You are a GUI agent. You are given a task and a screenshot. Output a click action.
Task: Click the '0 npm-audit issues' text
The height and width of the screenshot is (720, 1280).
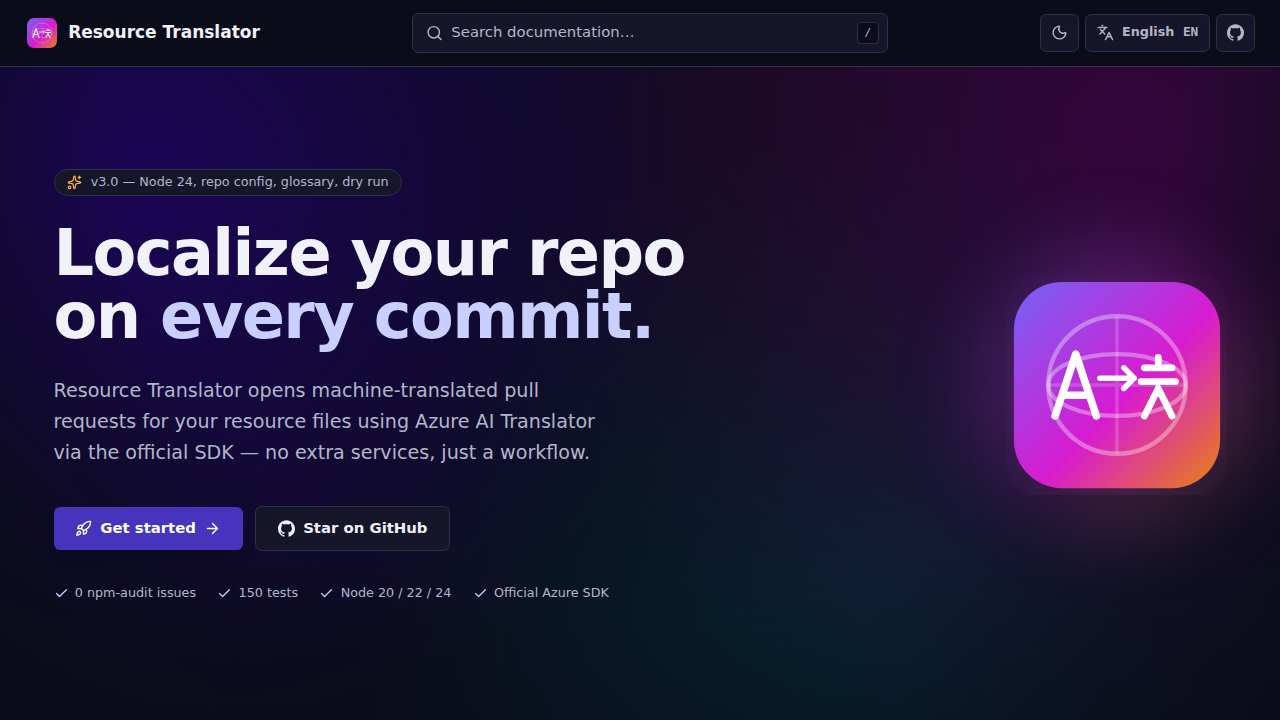(135, 593)
